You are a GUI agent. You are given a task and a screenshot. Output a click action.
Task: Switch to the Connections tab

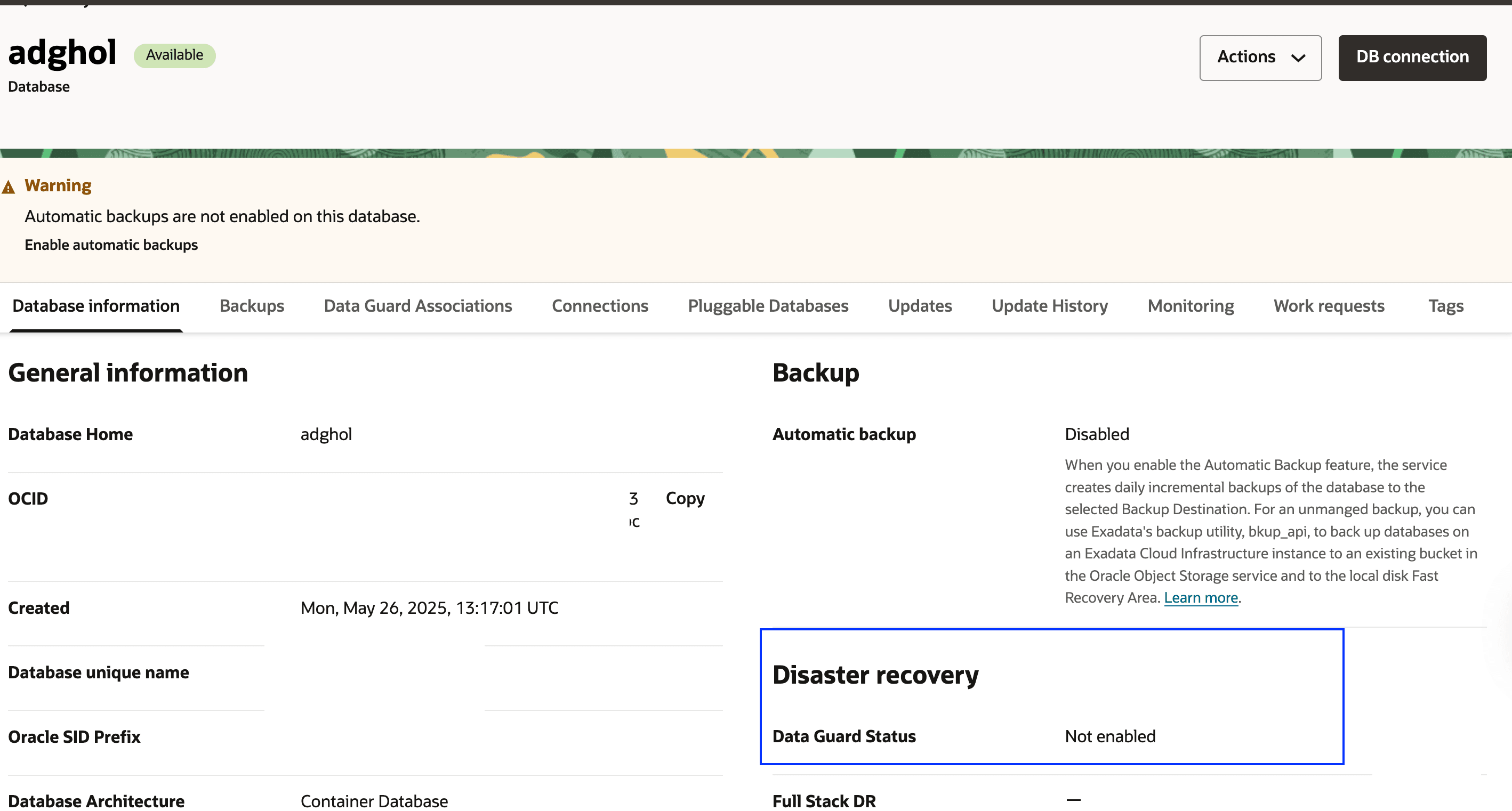tap(600, 306)
